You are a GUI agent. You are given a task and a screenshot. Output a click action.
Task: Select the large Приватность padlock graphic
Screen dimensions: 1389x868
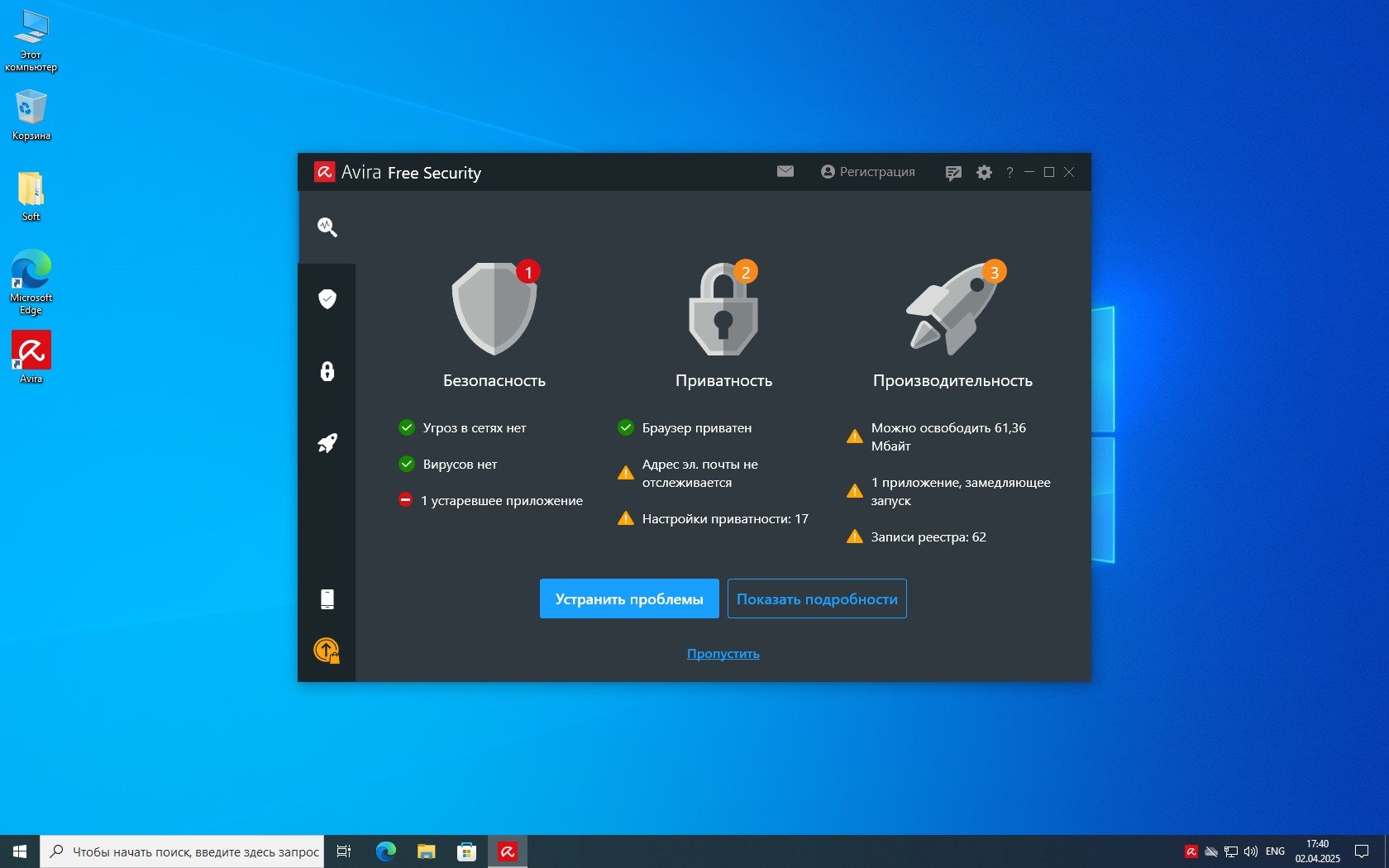coord(723,311)
